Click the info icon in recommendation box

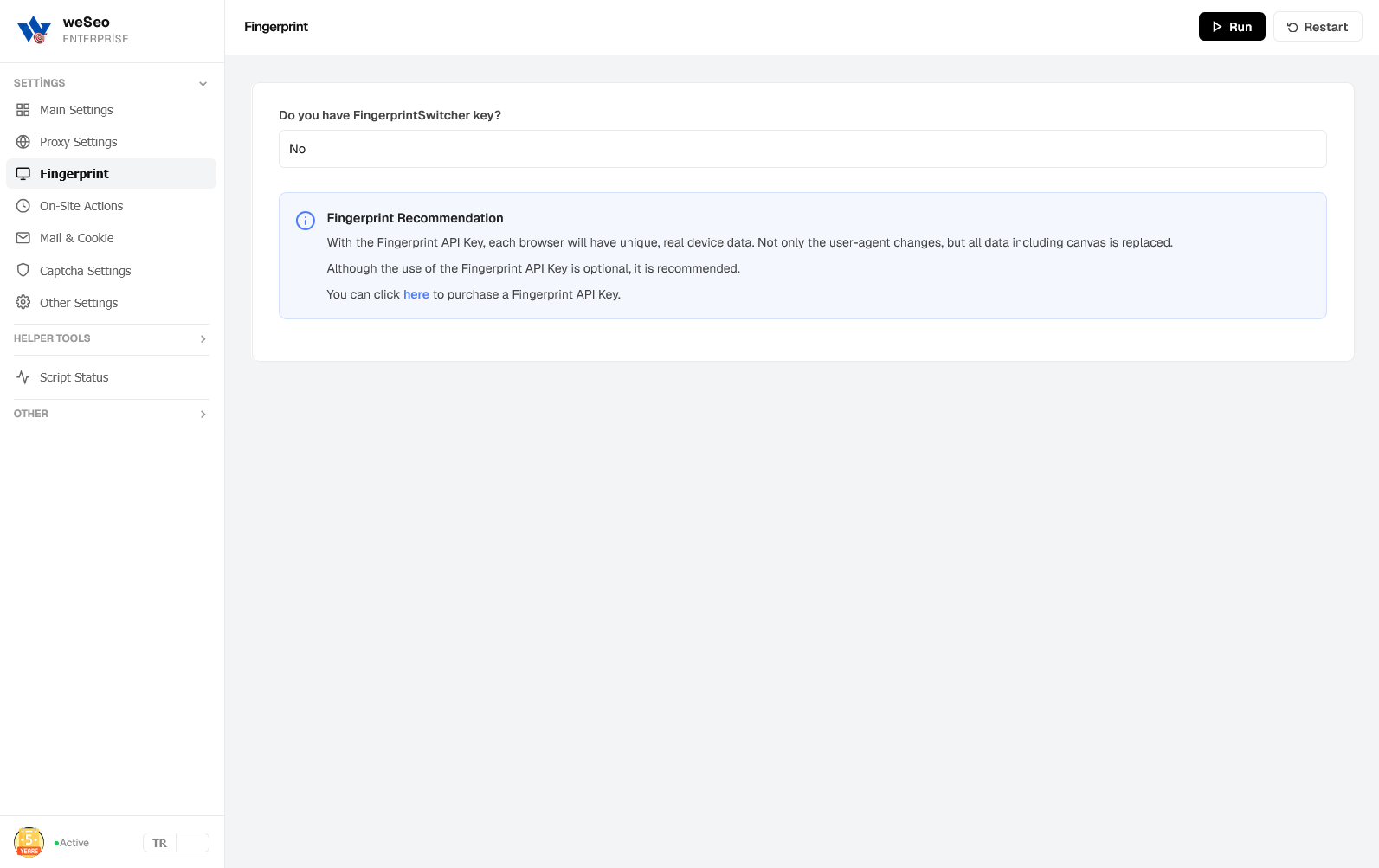coord(306,221)
